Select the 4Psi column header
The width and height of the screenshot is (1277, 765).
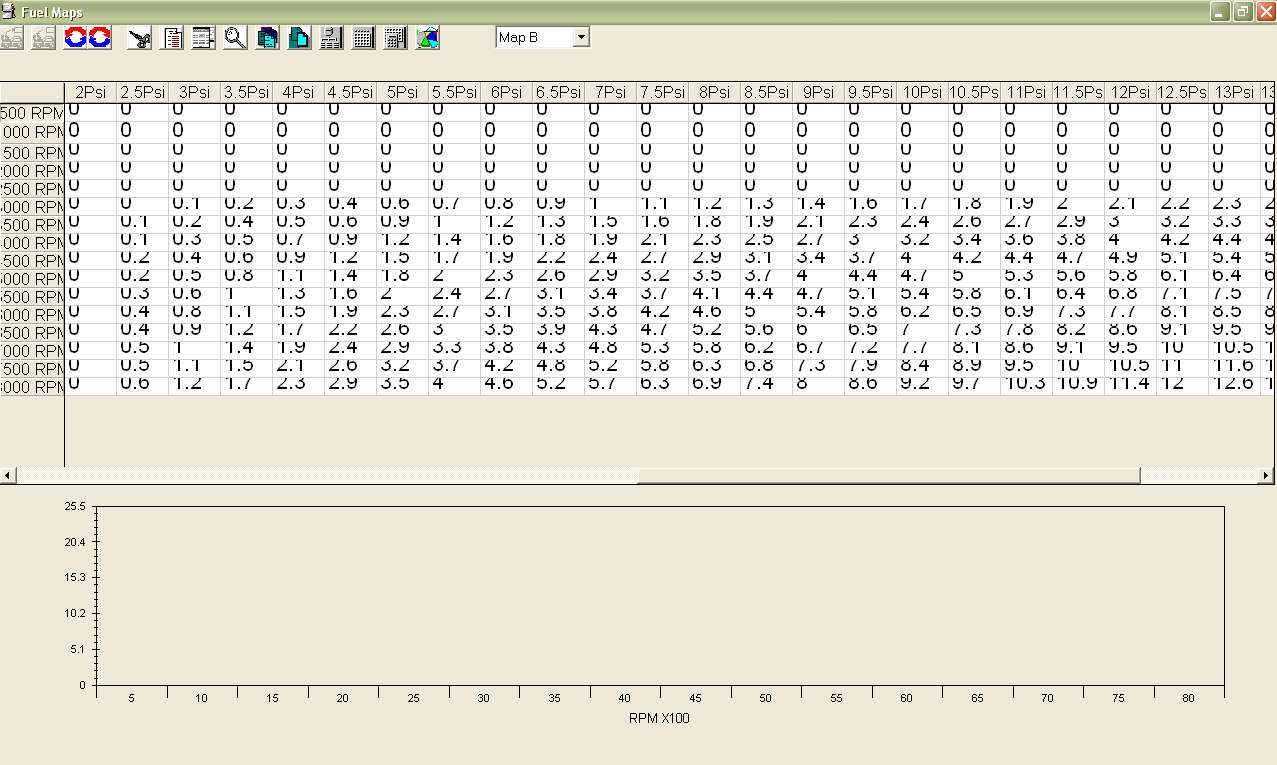click(299, 92)
